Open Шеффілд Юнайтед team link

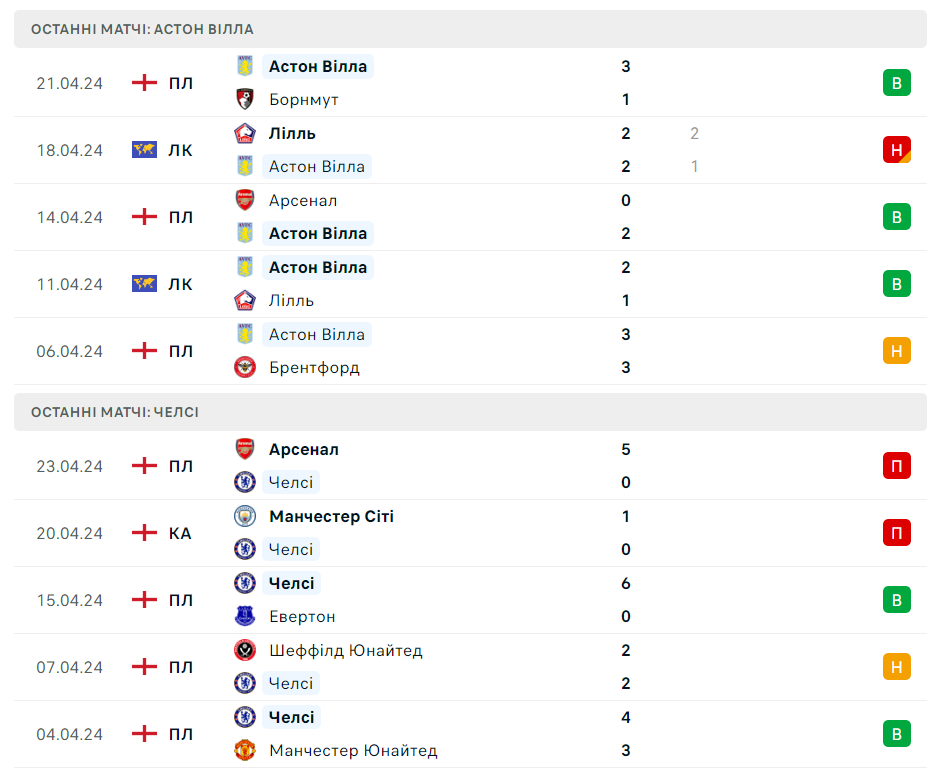tap(346, 650)
